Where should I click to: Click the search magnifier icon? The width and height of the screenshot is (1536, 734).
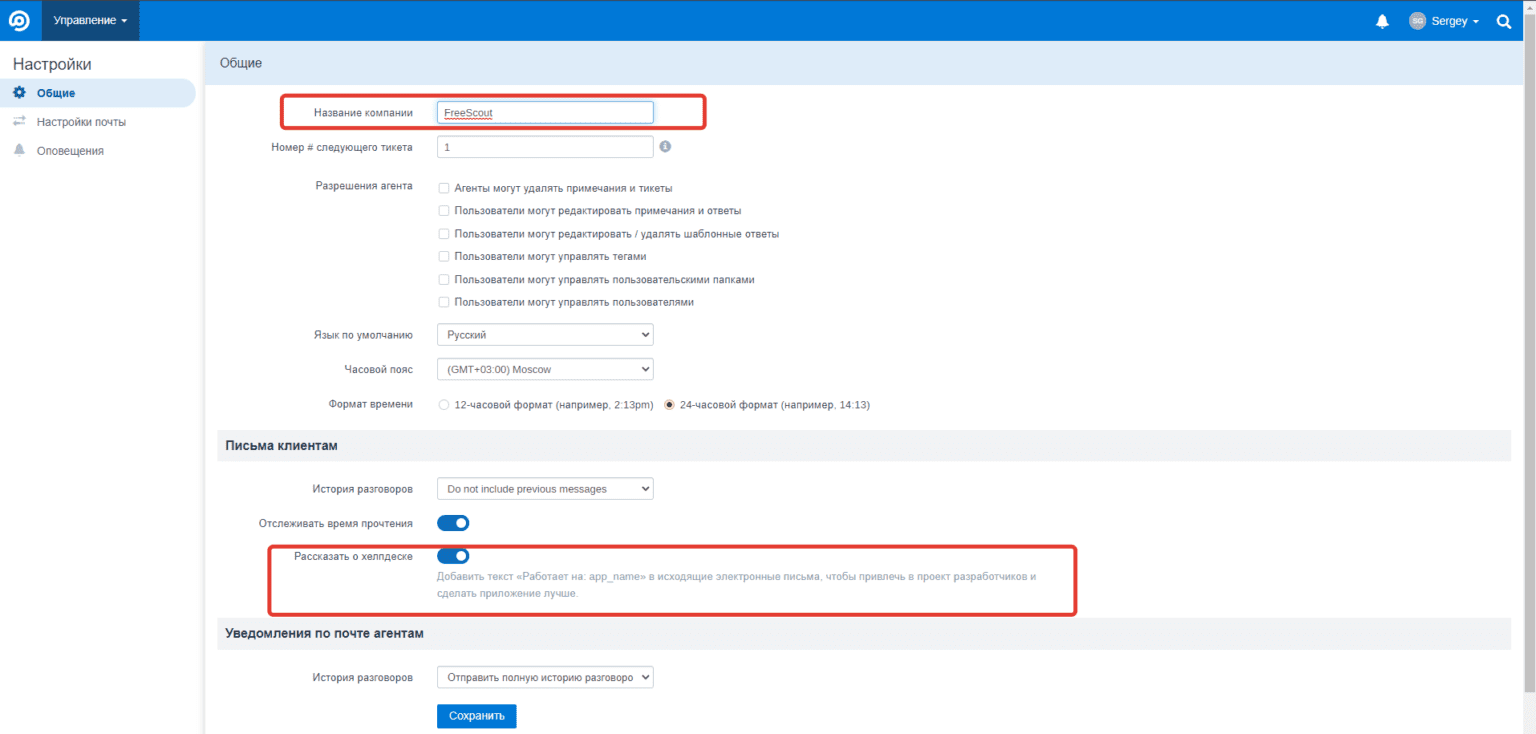click(1503, 21)
